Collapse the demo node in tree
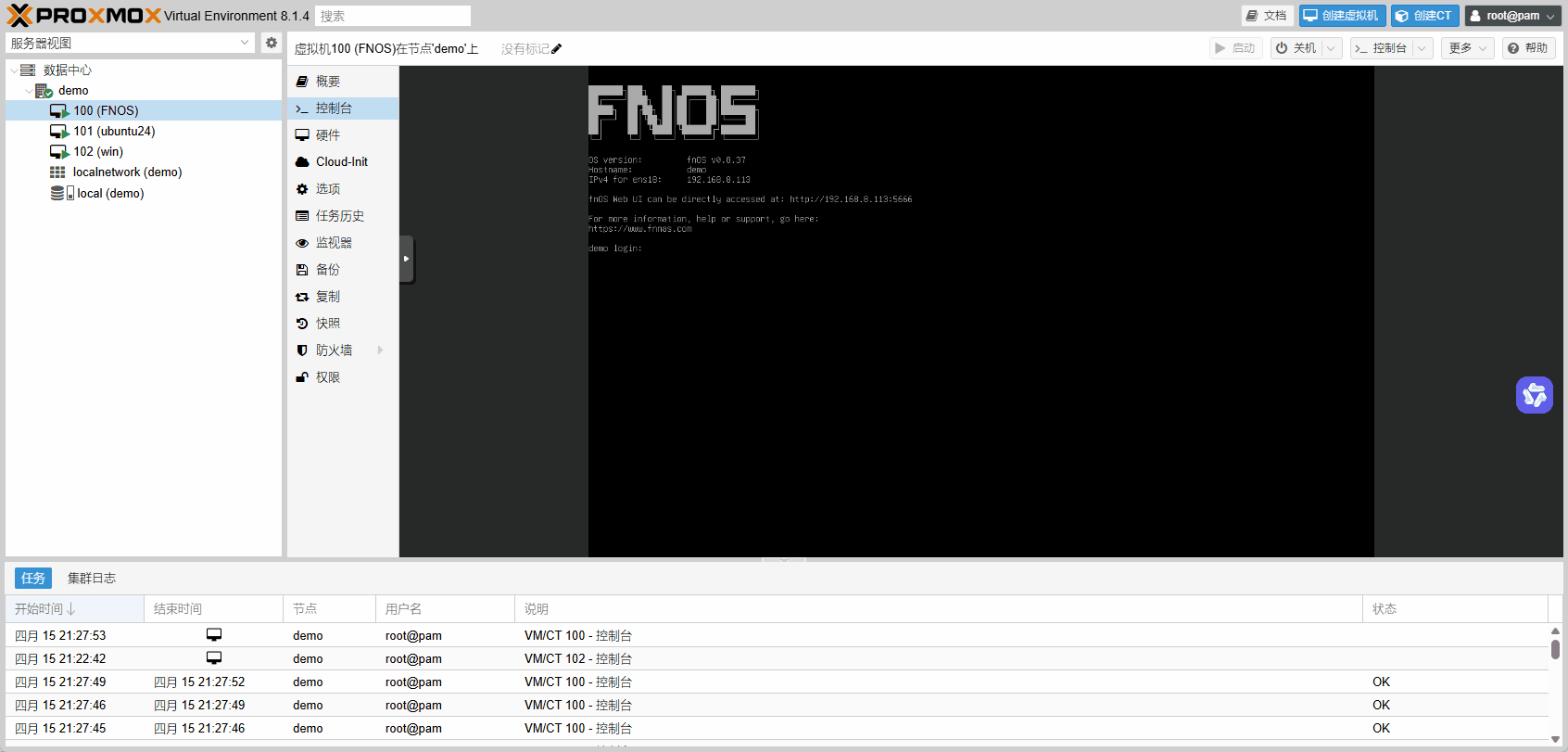This screenshot has width=1568, height=752. pyautogui.click(x=29, y=91)
